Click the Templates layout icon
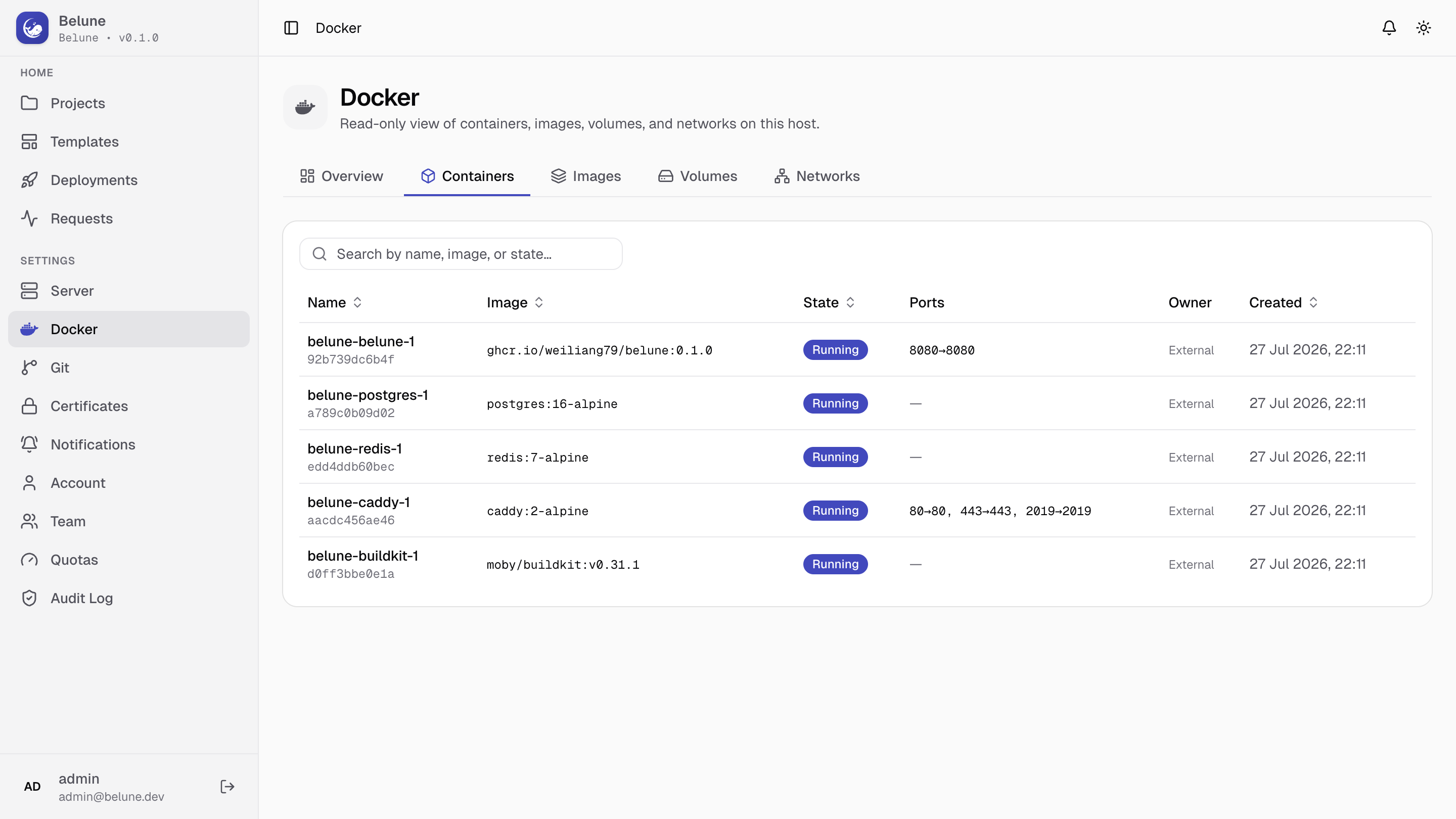Screen dimensions: 1456x819 pyautogui.click(x=29, y=142)
